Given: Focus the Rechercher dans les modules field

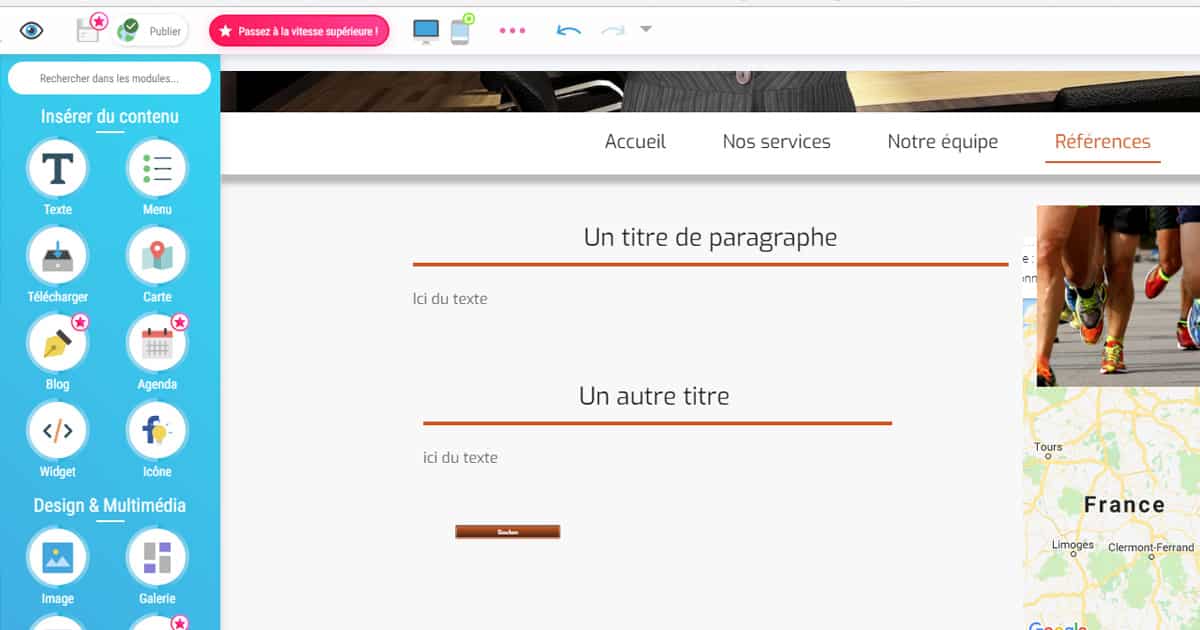Looking at the screenshot, I should point(109,78).
